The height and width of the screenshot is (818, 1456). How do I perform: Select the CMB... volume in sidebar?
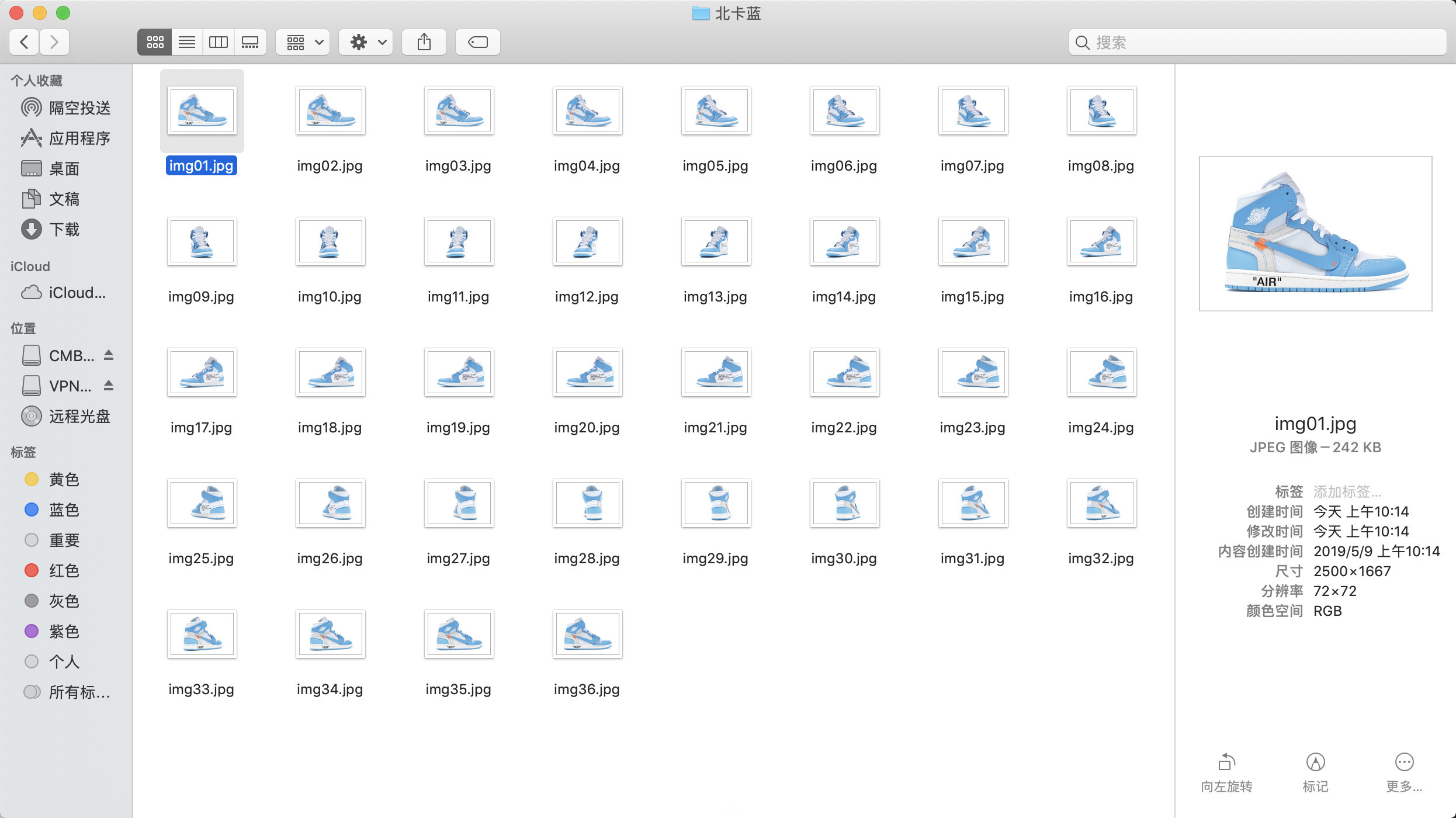(x=58, y=355)
